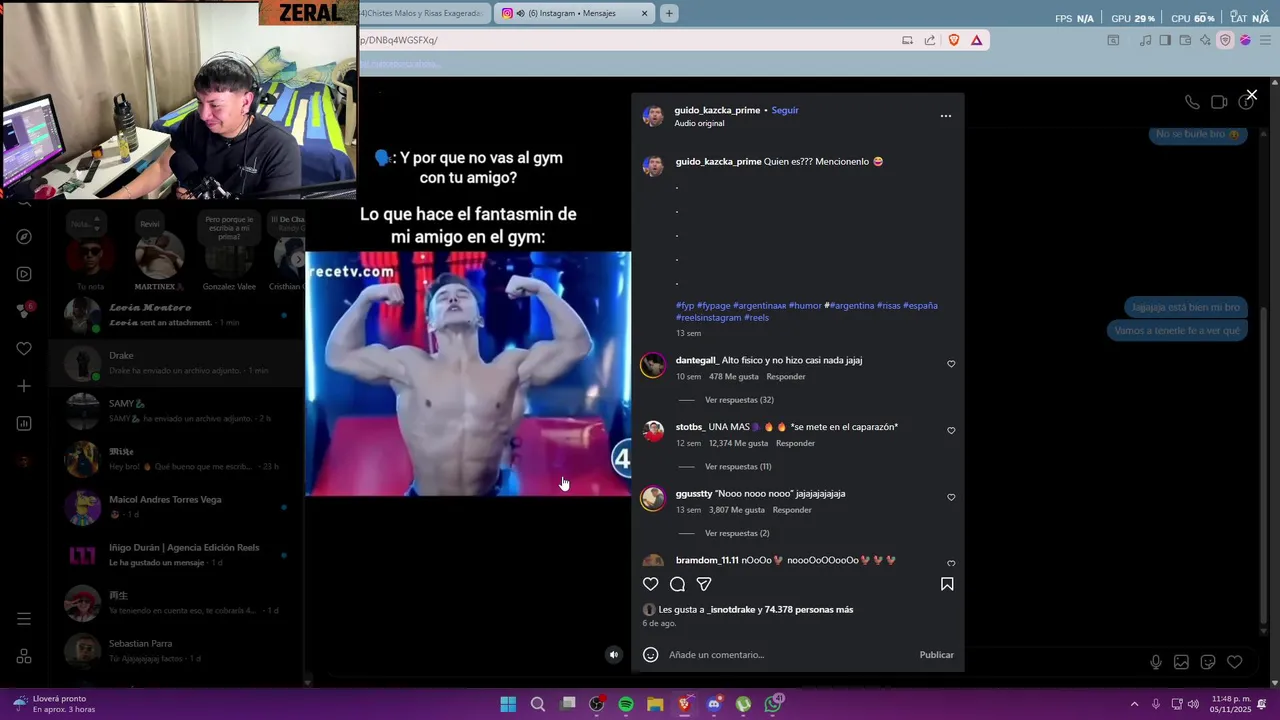
Task: Start an audio call with phone icon
Action: click(1192, 102)
